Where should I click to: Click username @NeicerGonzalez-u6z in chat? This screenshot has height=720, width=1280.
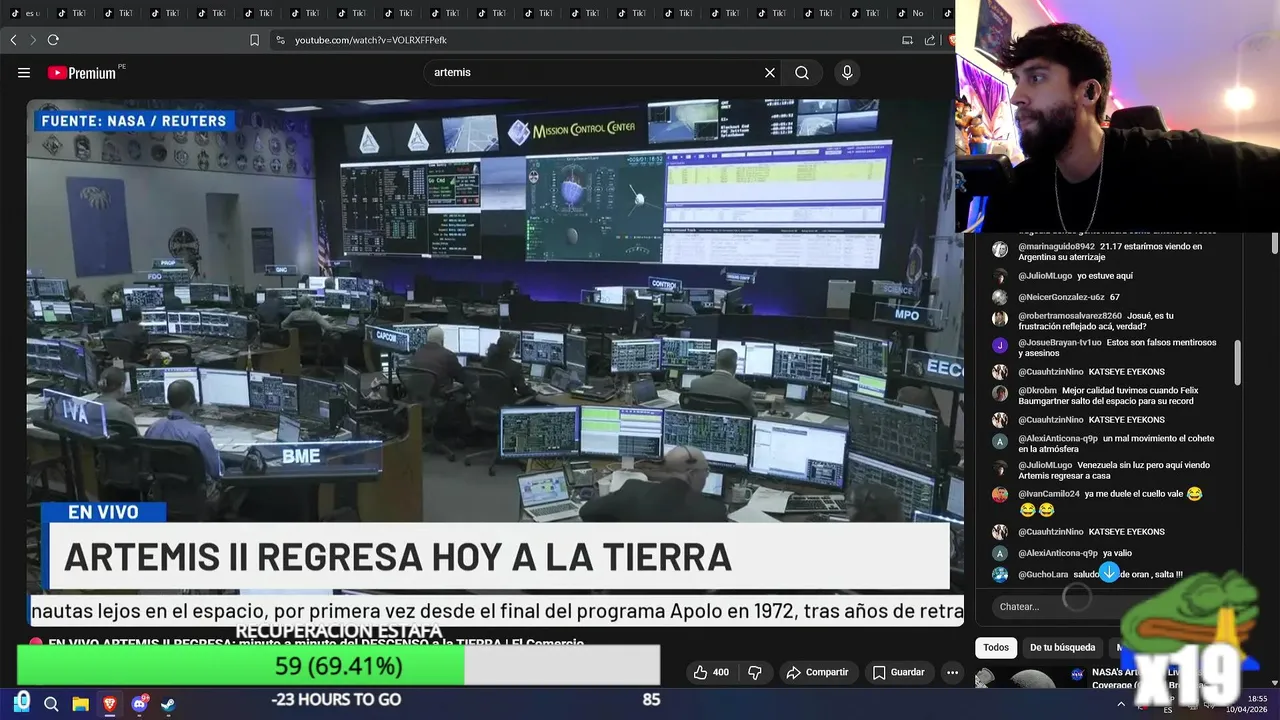(x=1061, y=297)
